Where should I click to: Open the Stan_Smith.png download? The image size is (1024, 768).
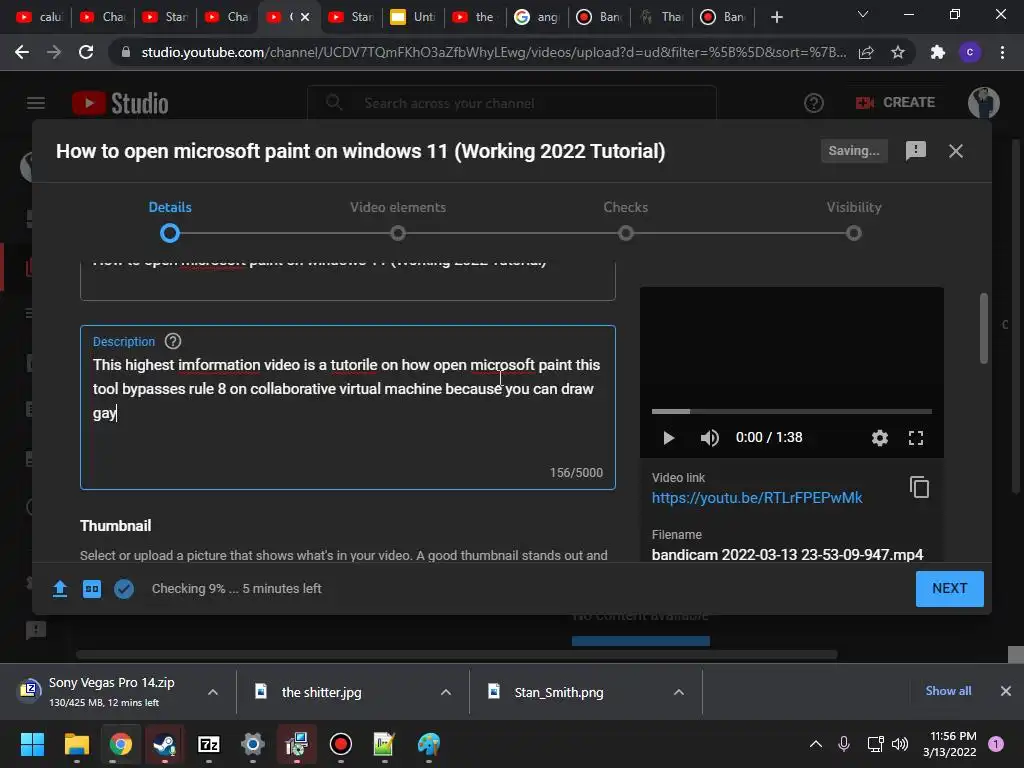(558, 692)
